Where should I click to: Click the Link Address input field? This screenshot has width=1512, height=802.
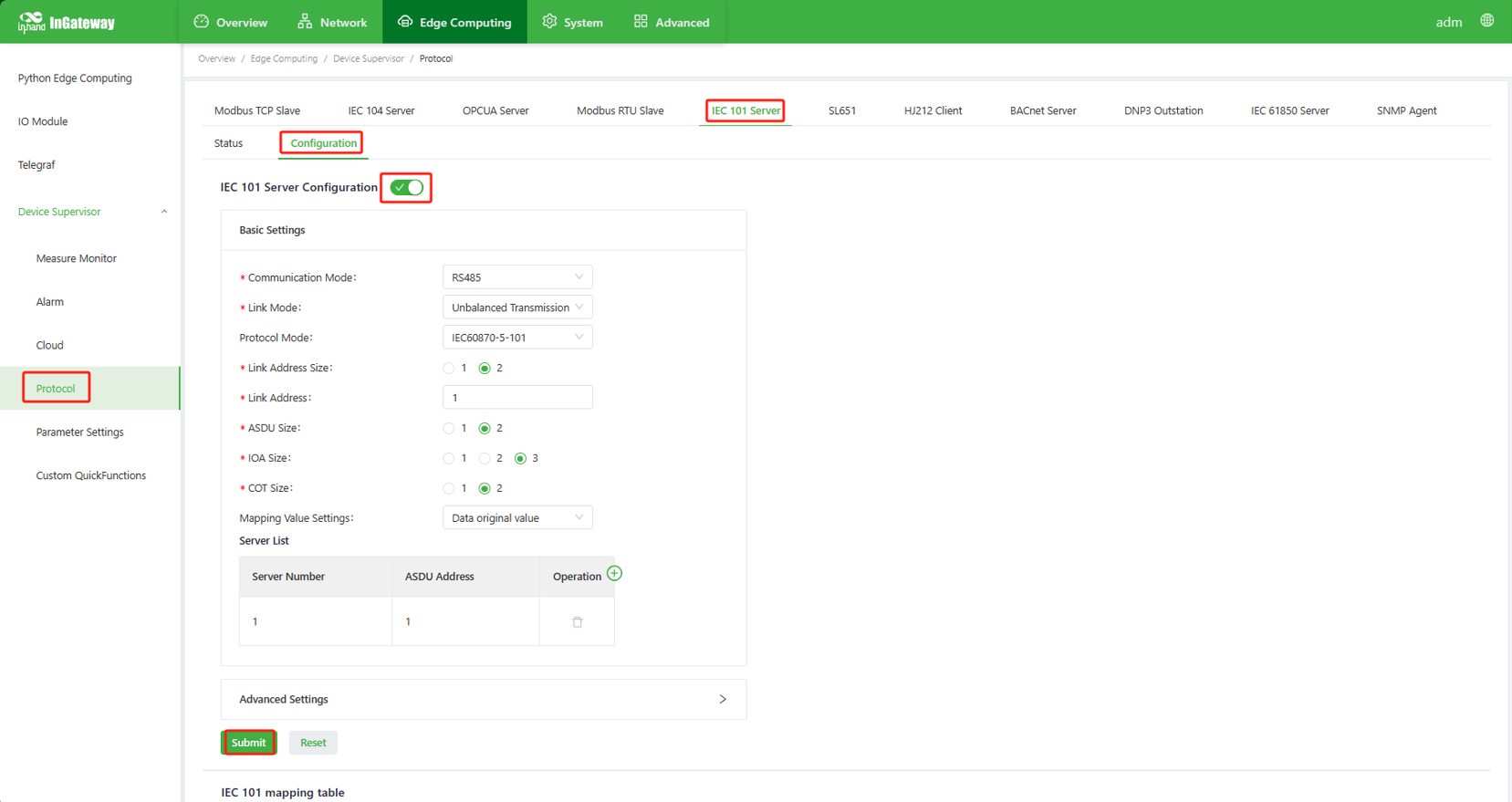point(516,398)
